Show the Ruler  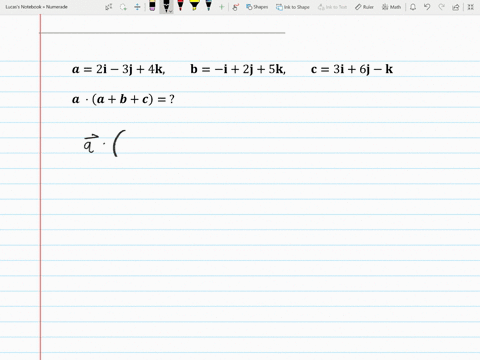click(x=364, y=7)
